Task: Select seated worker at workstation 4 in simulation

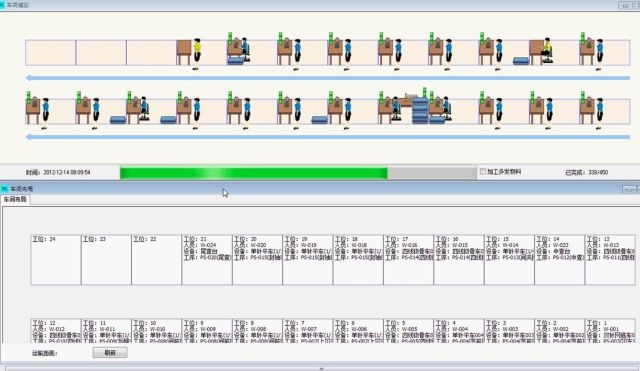Action: 447,109
